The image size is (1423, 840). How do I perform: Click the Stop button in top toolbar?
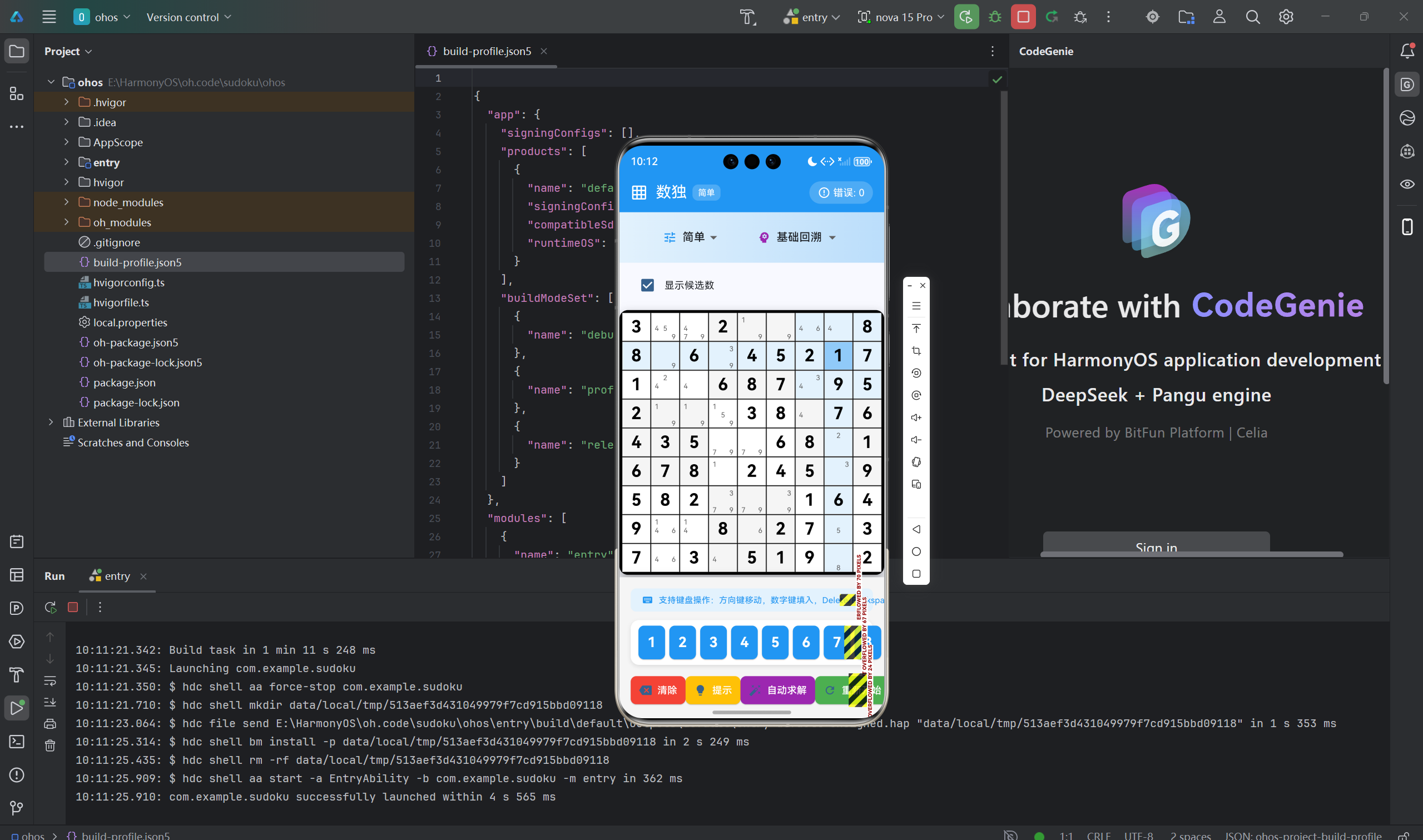1023,17
